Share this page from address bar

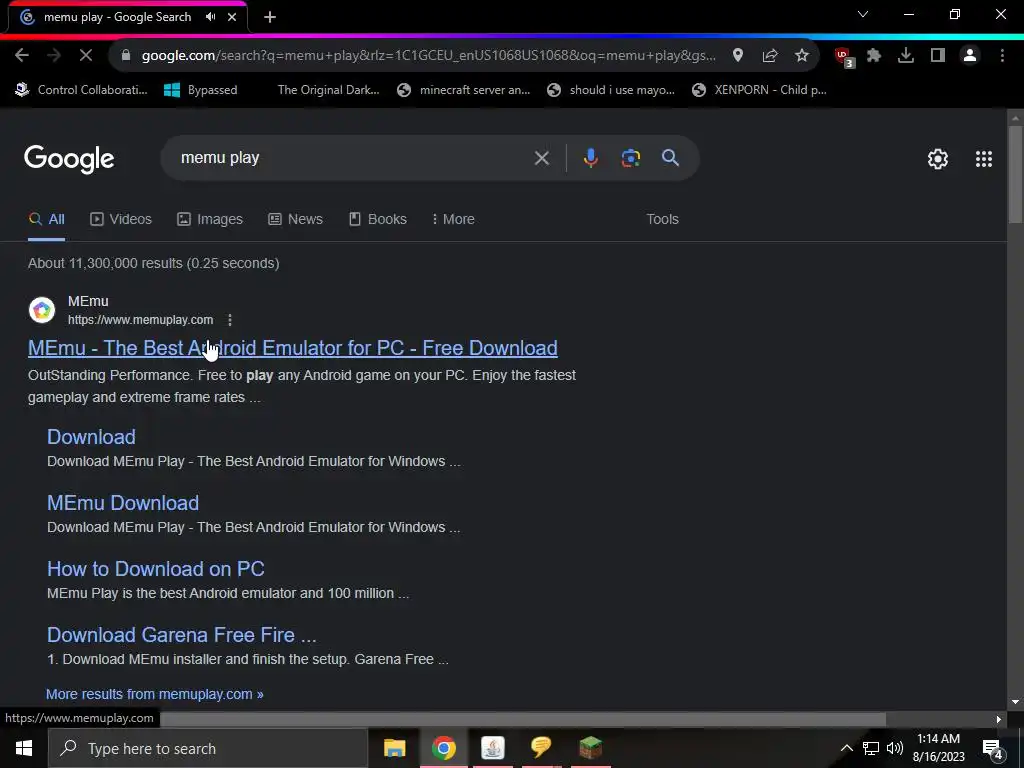click(x=770, y=56)
